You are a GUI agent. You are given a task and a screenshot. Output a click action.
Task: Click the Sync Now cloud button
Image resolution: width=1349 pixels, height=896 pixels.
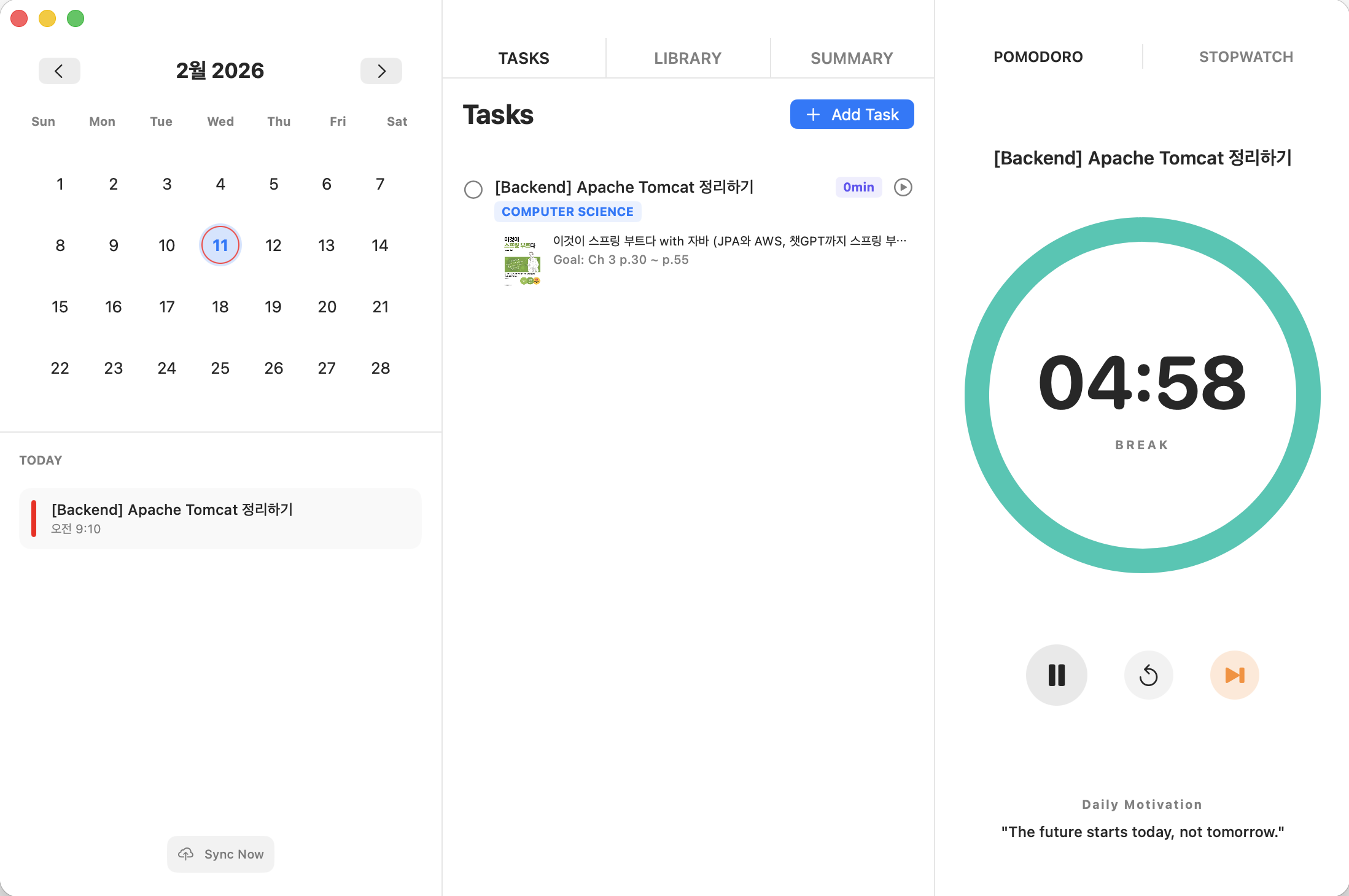click(220, 854)
